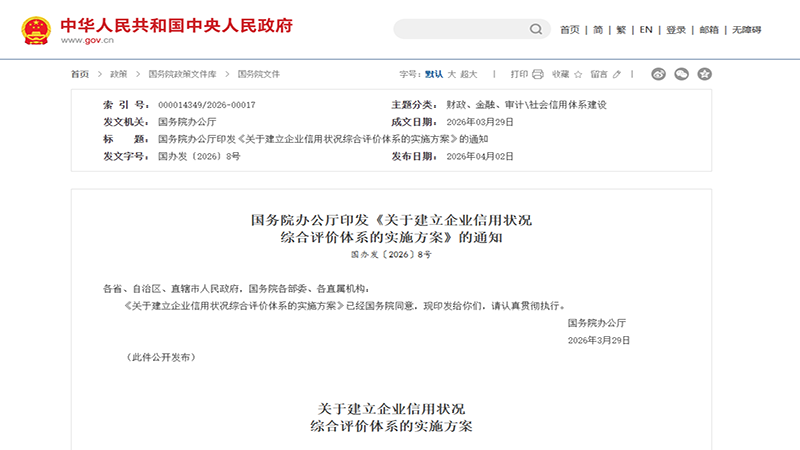Open the 无障碍 accessibility mode
The image size is (800, 450).
point(747,30)
